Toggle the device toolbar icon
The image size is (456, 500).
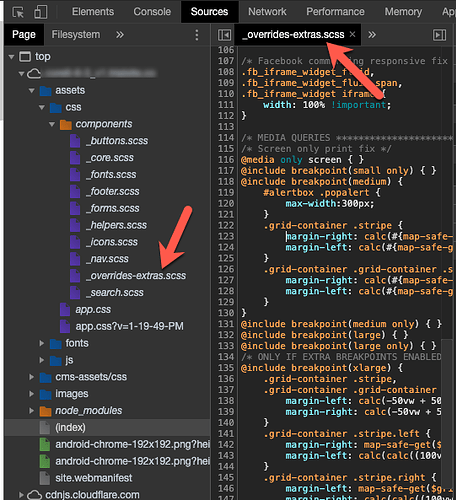pos(41,12)
